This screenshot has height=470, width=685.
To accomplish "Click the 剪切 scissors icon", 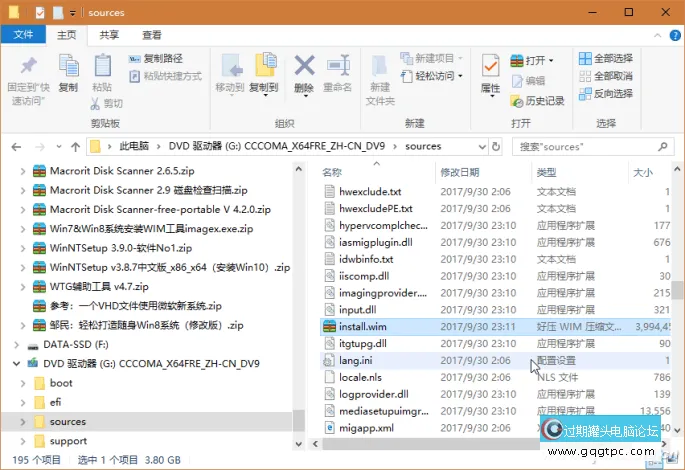I will click(x=95, y=104).
